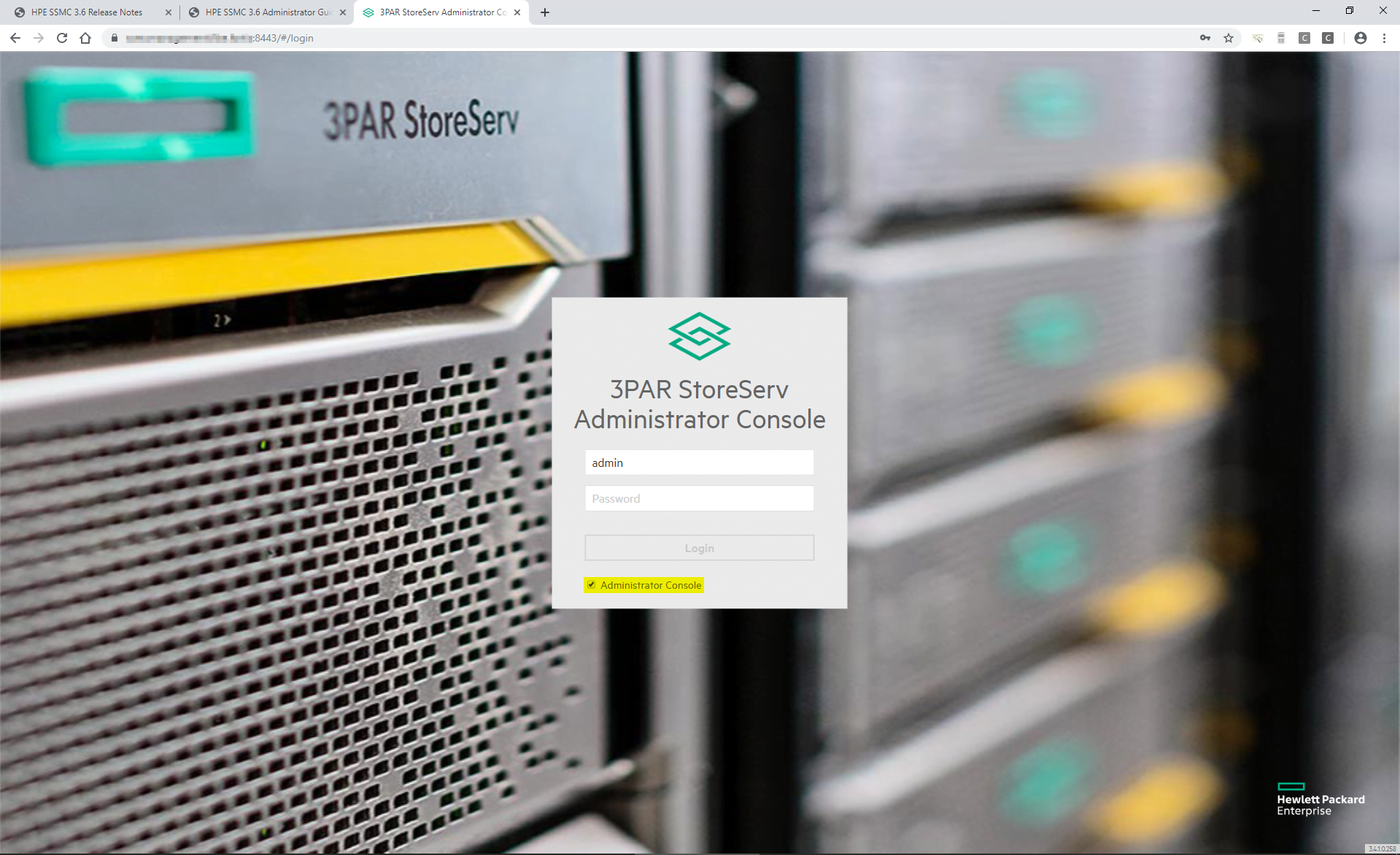The width and height of the screenshot is (1400, 855).
Task: Close the 3PAR StoreServ Administrator Console tab
Action: coord(517,12)
